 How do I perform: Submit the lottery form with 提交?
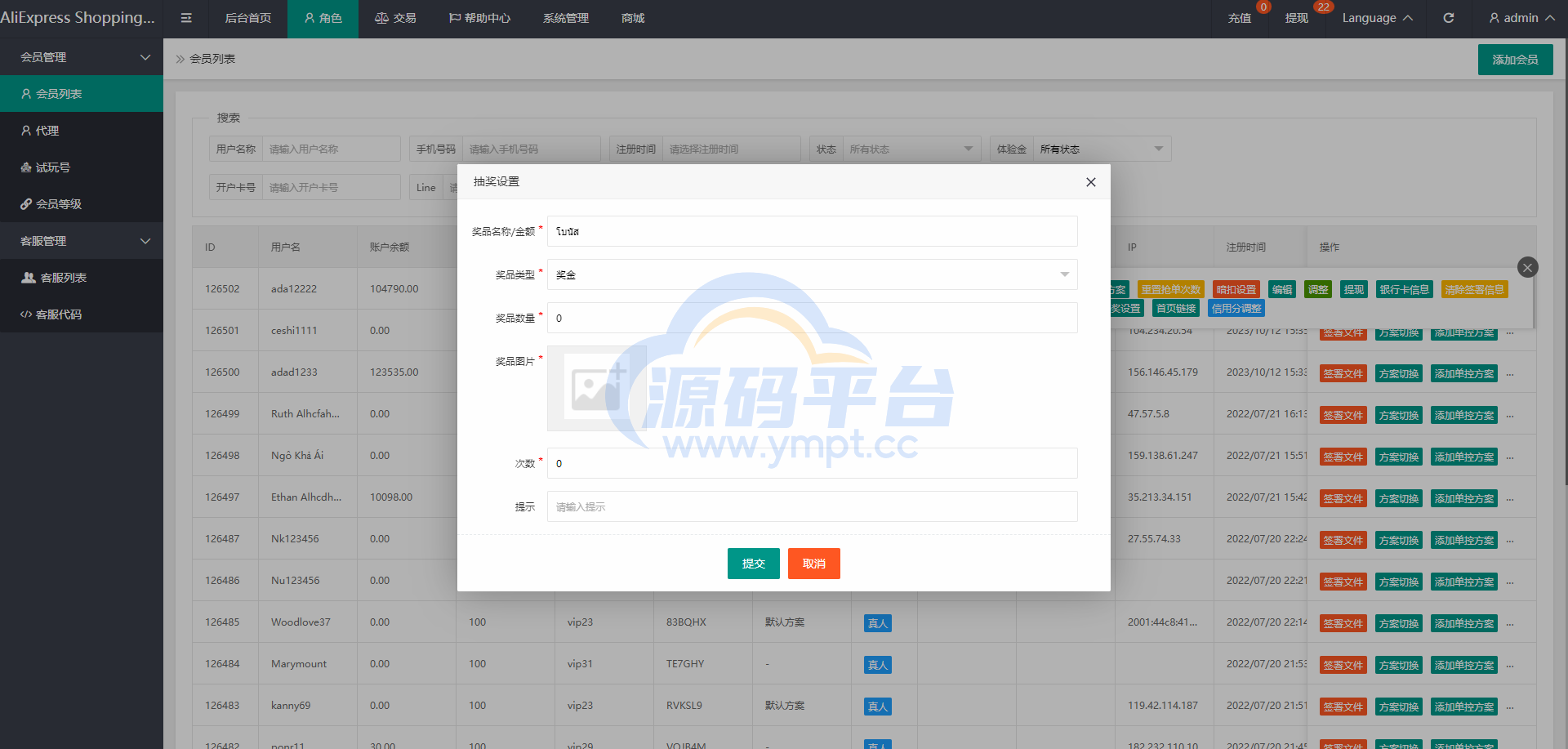click(753, 564)
